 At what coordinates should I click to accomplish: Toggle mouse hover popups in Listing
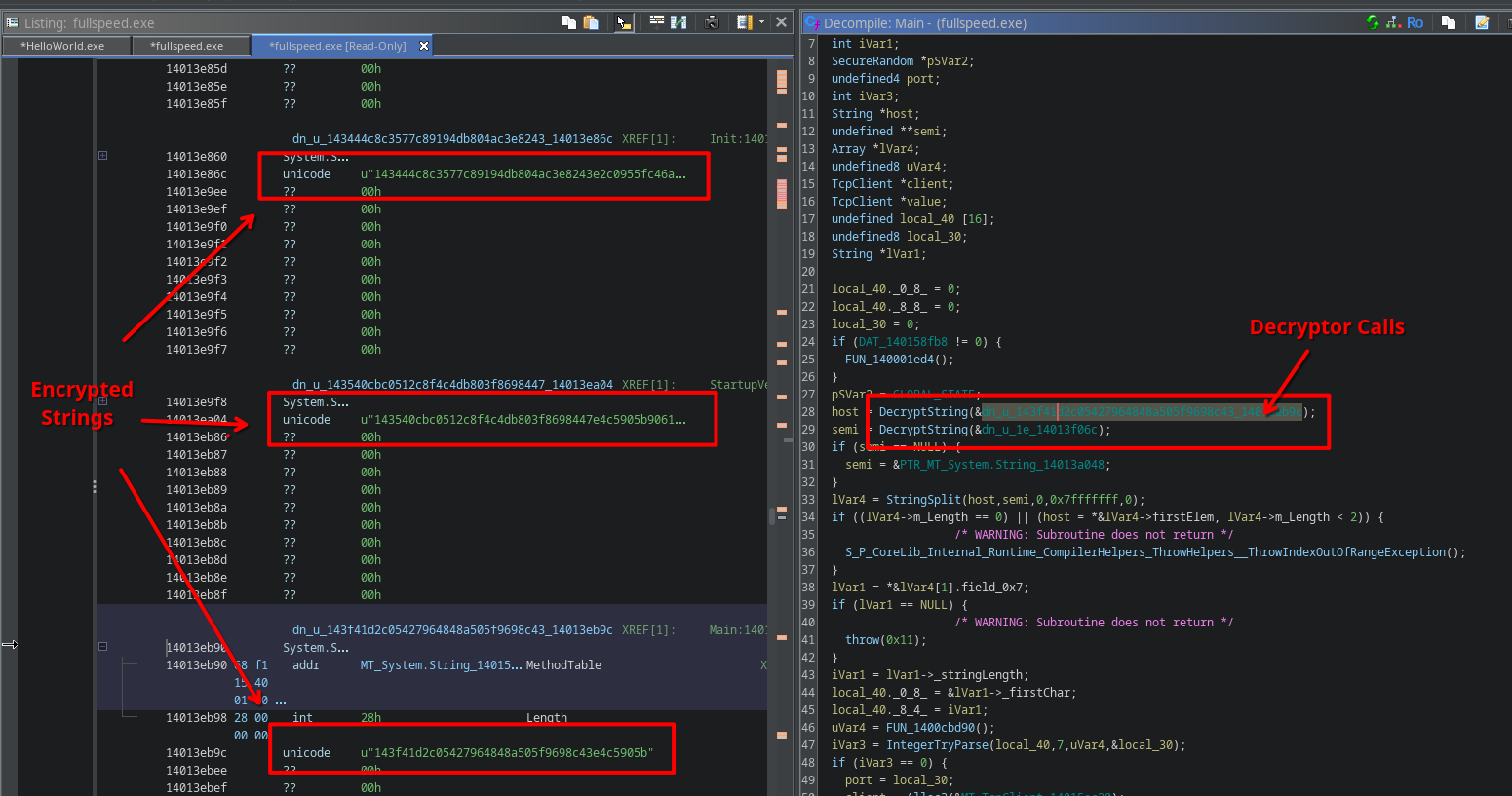tap(624, 22)
